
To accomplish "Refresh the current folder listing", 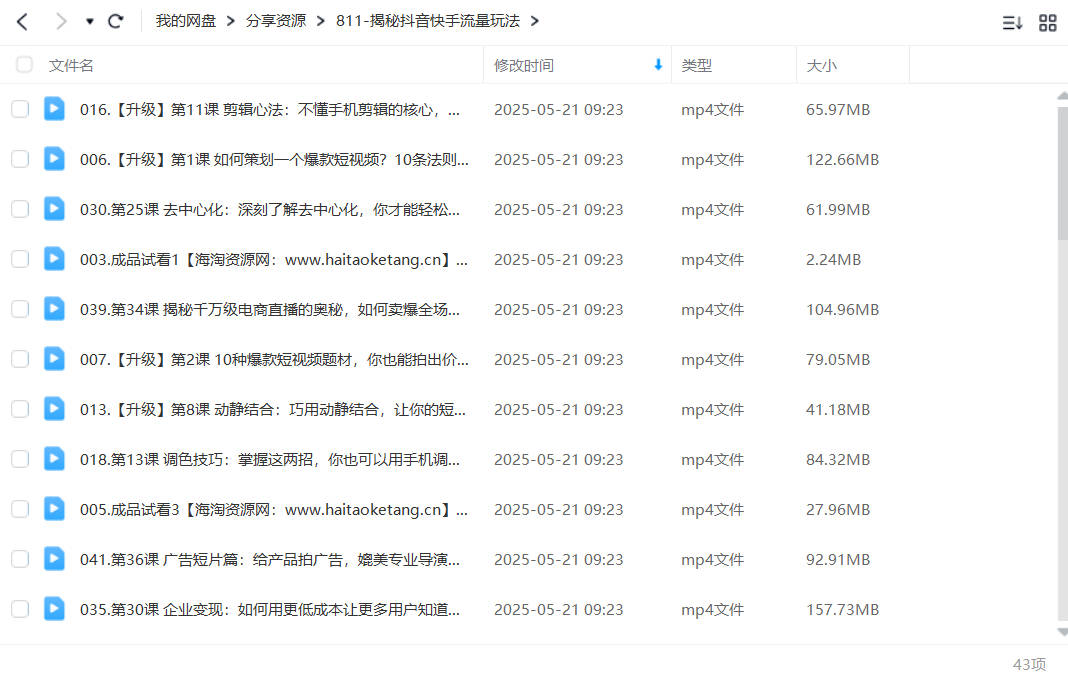I will (x=116, y=21).
